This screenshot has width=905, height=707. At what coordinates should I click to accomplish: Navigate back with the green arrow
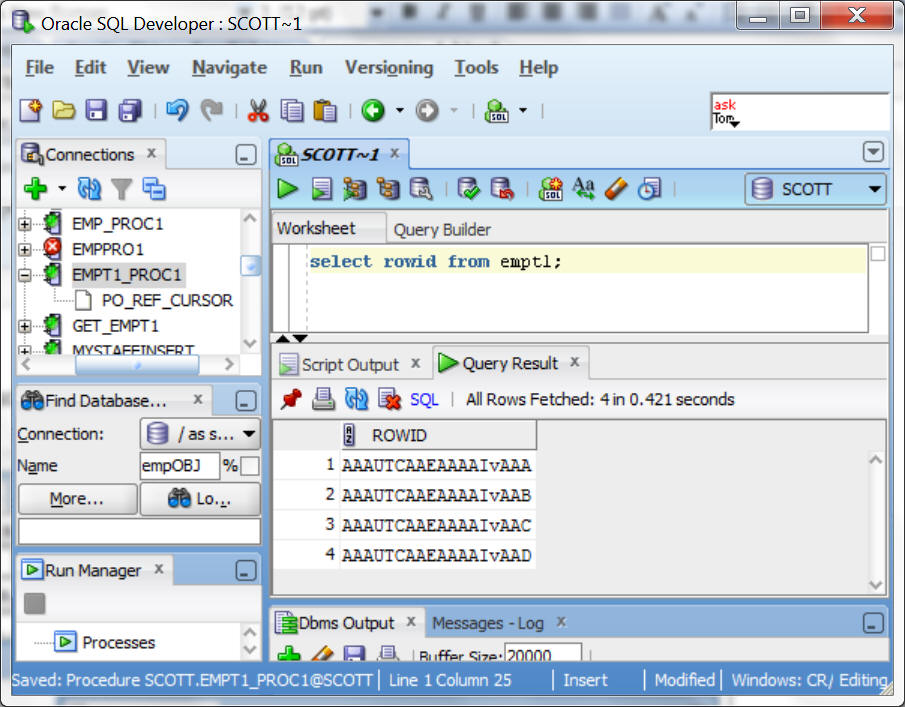(373, 110)
